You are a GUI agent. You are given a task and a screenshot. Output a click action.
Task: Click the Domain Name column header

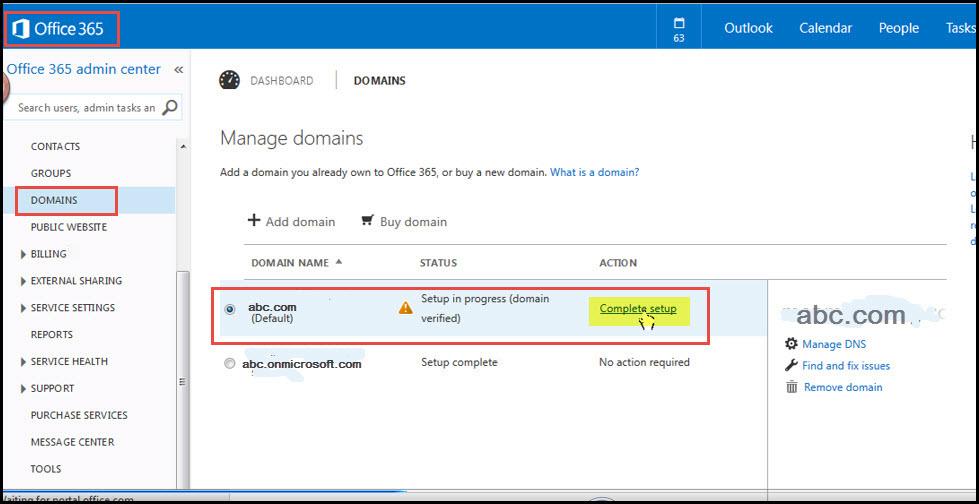tap(290, 262)
